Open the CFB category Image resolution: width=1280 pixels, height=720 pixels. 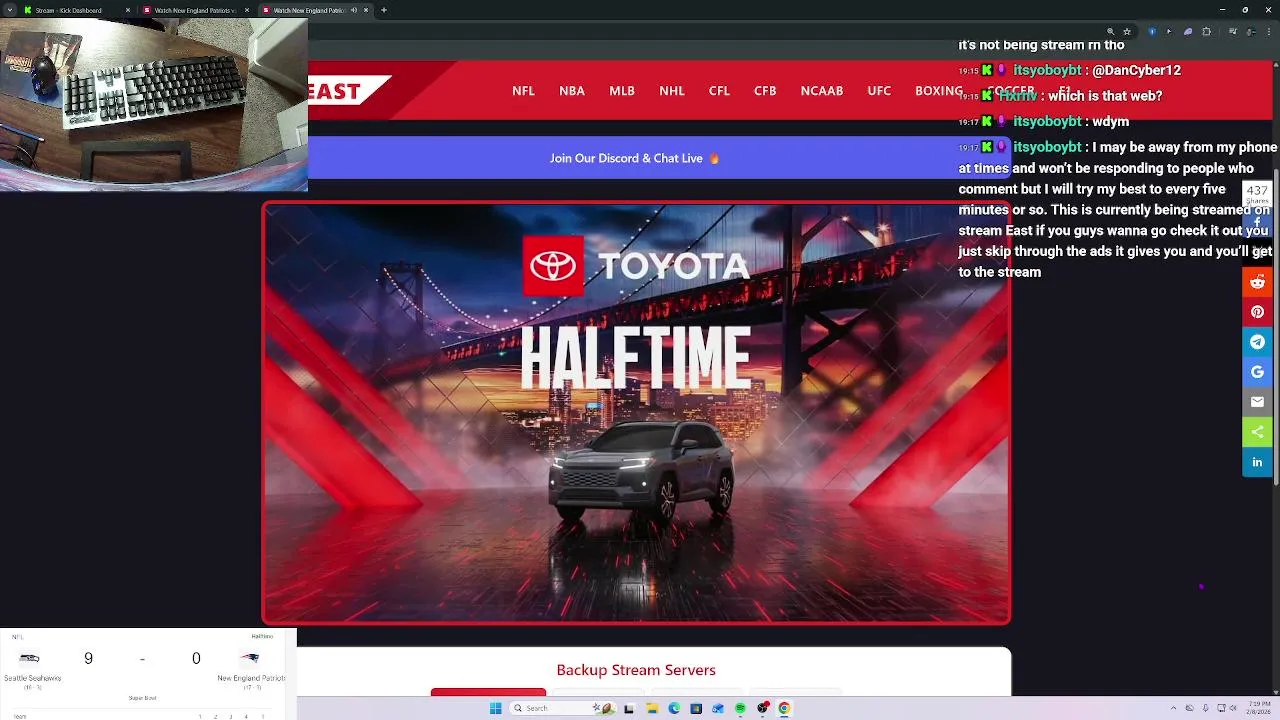click(765, 91)
